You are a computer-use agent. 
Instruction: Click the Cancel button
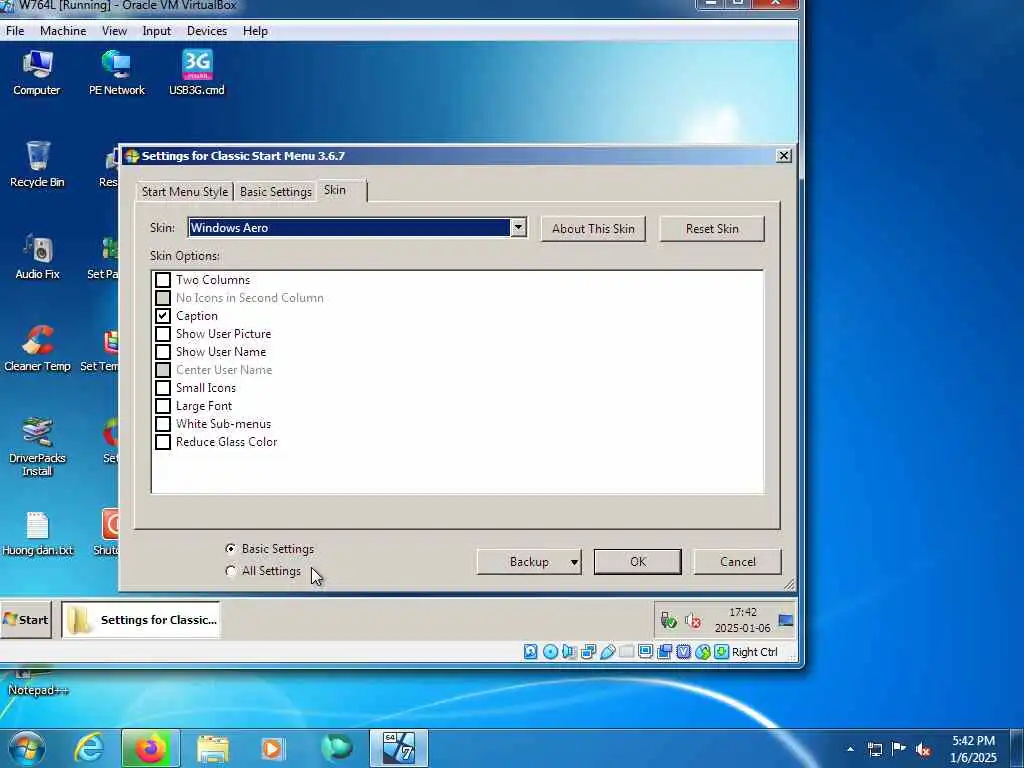(x=737, y=562)
